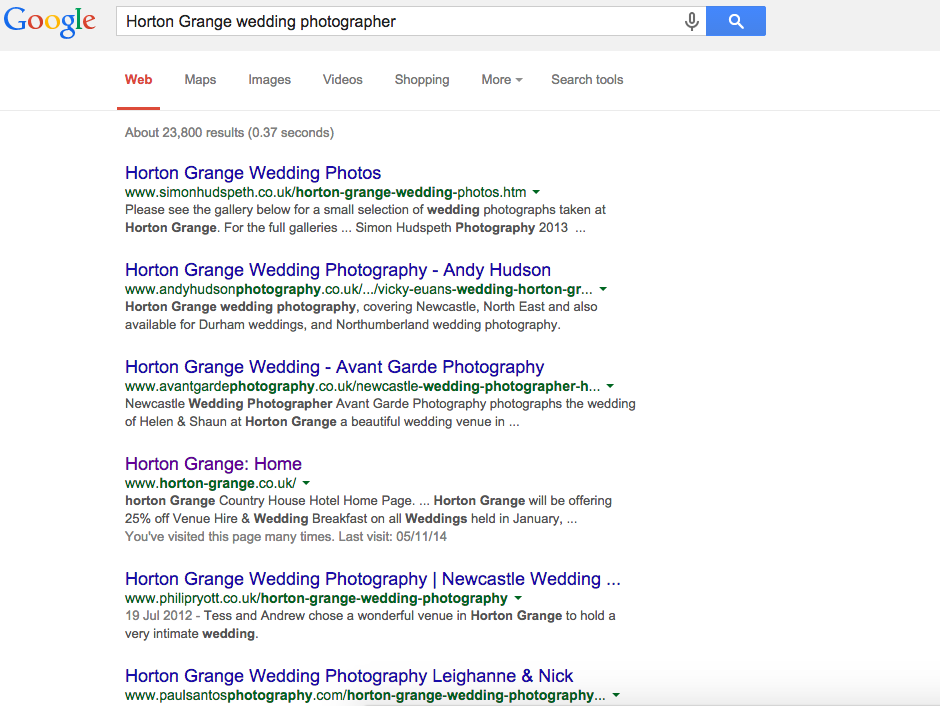Expand the arrow beside the paulsantosphotography.com URL
This screenshot has height=706, width=940.
(616, 695)
